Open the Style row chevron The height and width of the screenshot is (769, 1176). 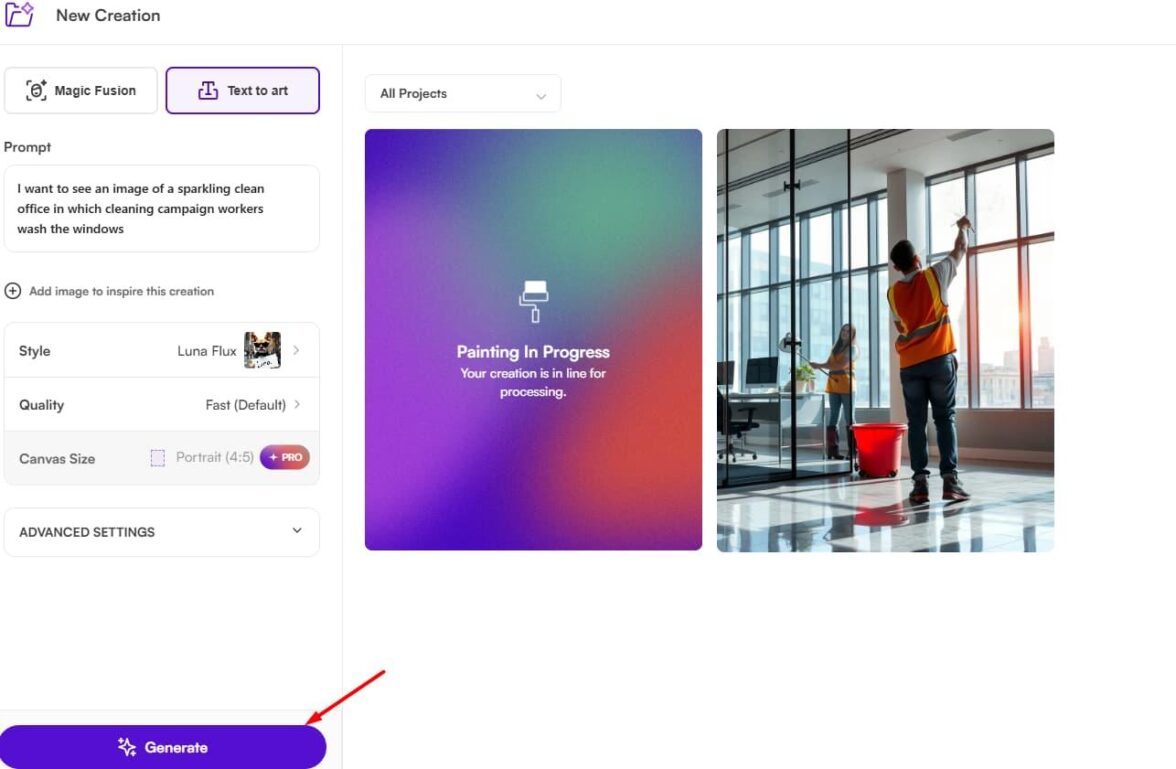click(296, 350)
